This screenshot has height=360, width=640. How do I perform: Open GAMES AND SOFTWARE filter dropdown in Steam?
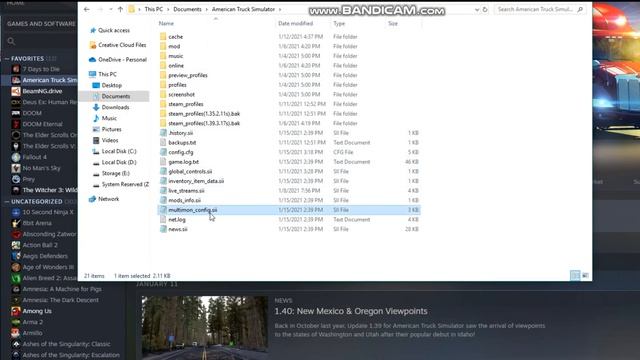[41, 24]
